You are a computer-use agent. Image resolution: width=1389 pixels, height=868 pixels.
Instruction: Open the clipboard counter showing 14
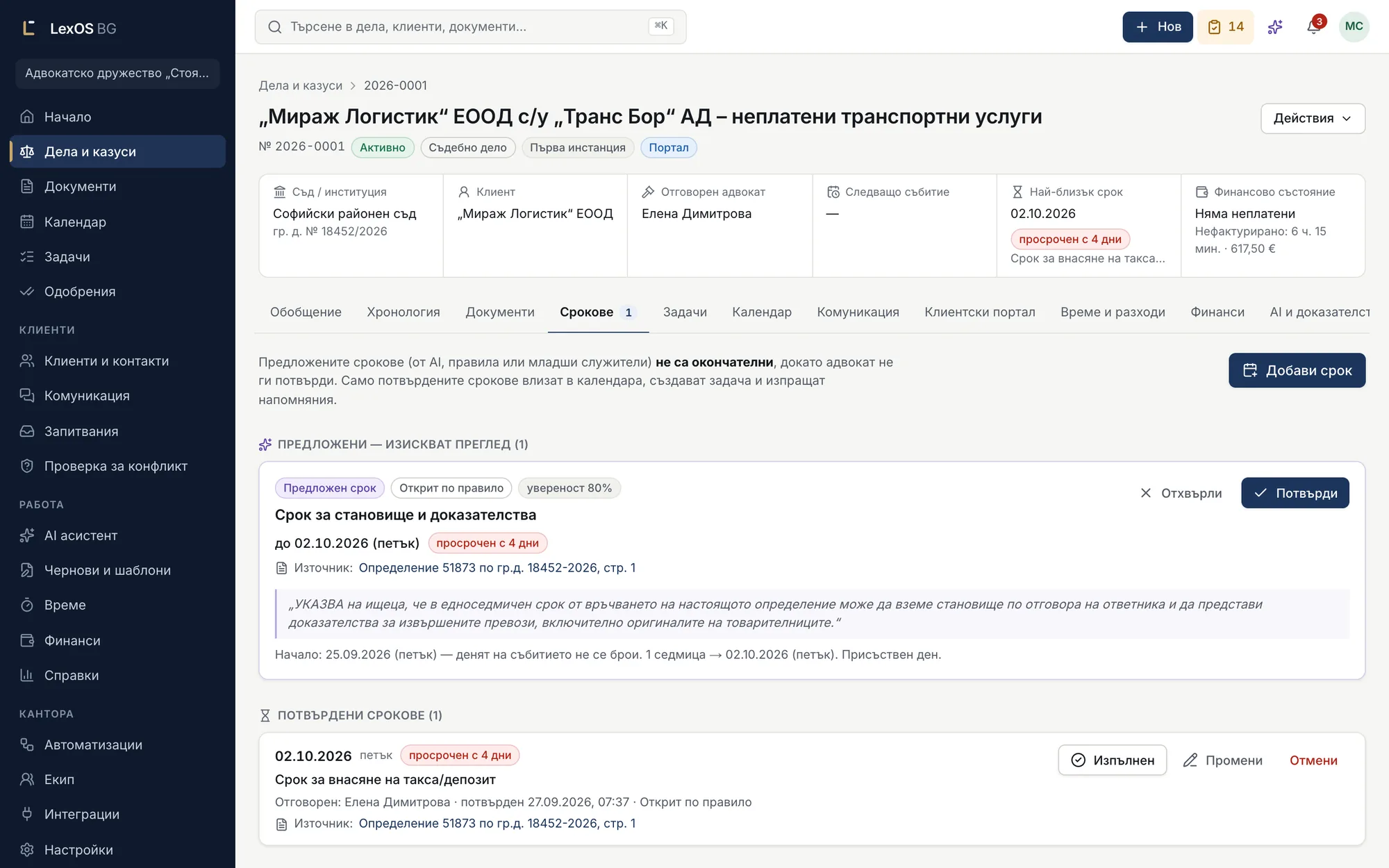(x=1226, y=27)
